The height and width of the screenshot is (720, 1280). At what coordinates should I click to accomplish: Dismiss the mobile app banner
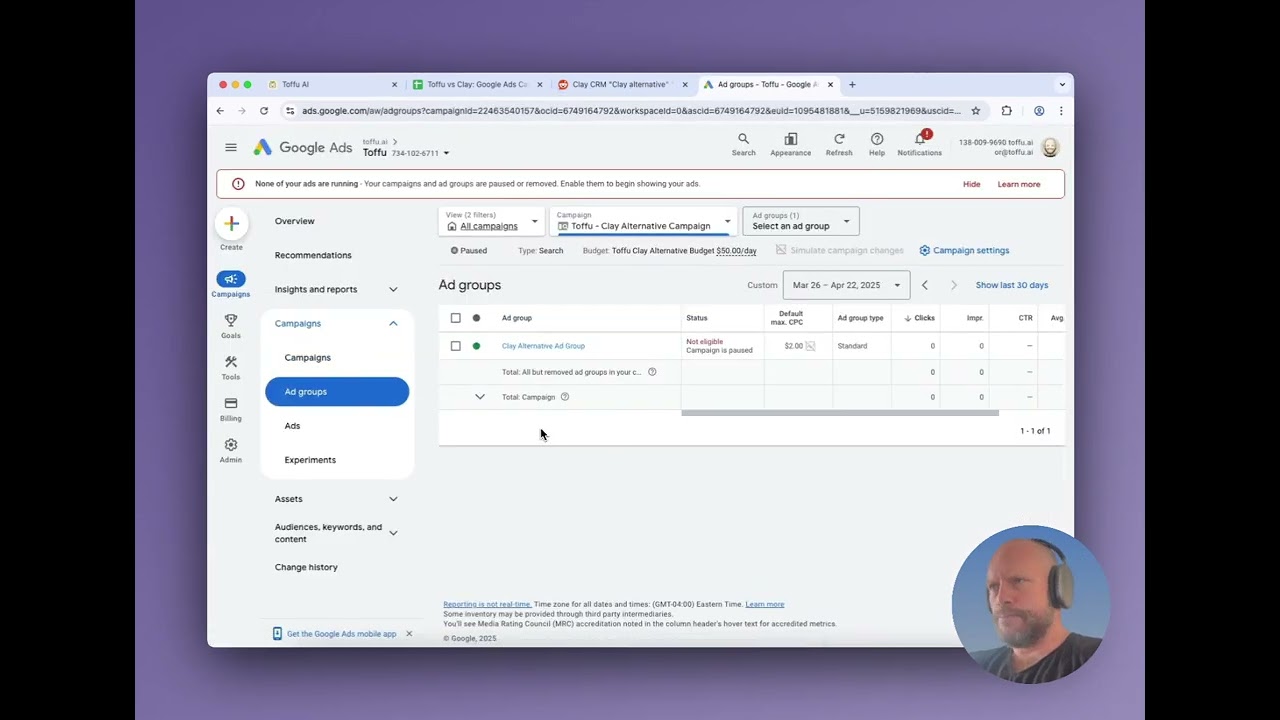tap(409, 634)
